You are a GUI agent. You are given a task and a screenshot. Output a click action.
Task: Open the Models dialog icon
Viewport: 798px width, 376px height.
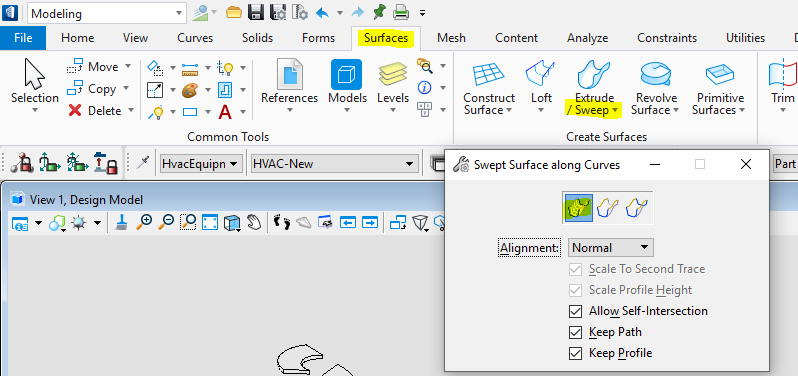point(347,75)
